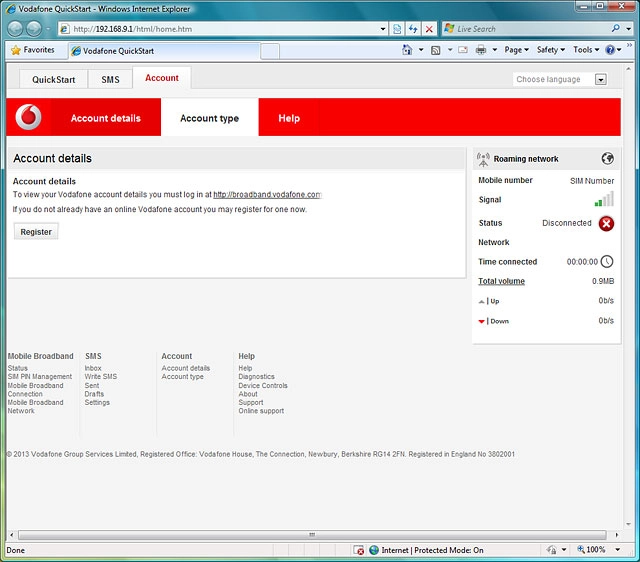This screenshot has width=640, height=562.
Task: Click the Roaming network globe icon
Action: click(607, 158)
